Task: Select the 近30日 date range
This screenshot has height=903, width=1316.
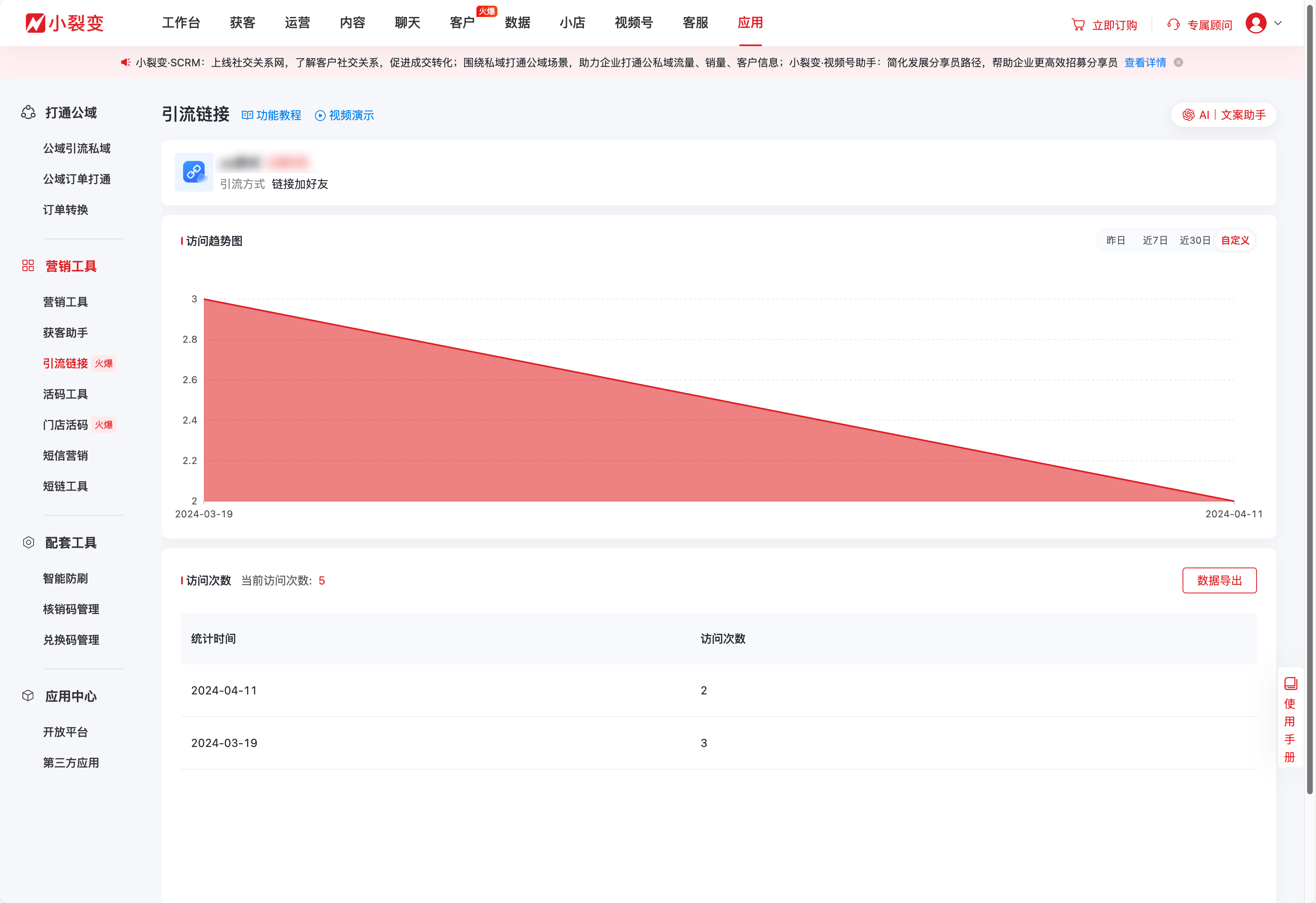Action: click(x=1195, y=240)
